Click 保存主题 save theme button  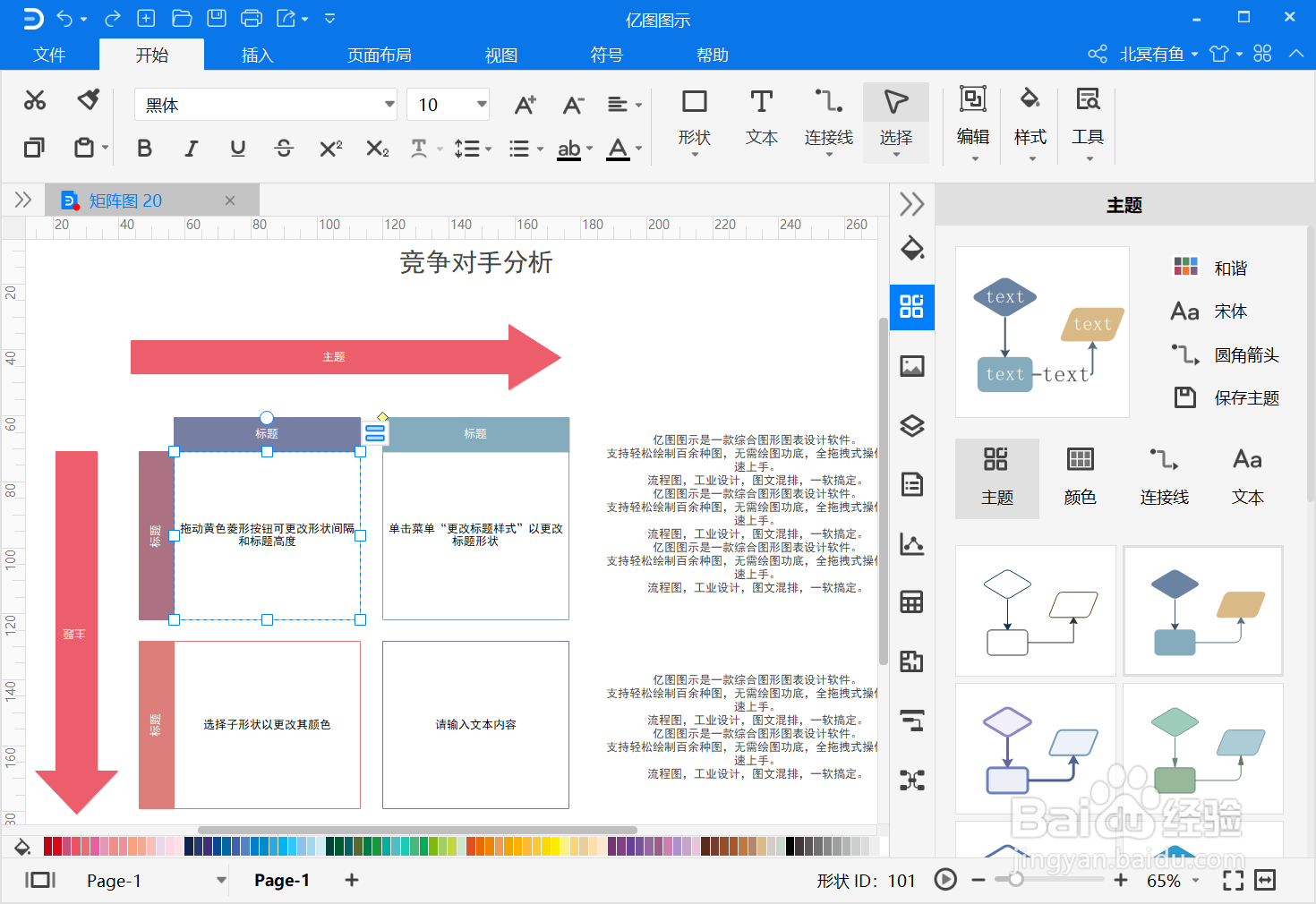tap(1226, 397)
